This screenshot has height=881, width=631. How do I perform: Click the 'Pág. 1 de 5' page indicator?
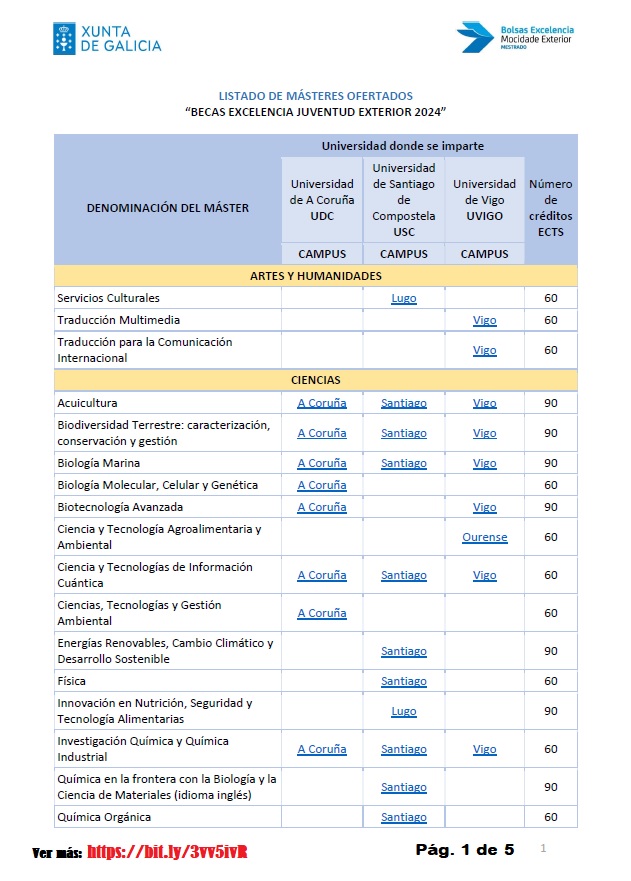click(x=465, y=850)
